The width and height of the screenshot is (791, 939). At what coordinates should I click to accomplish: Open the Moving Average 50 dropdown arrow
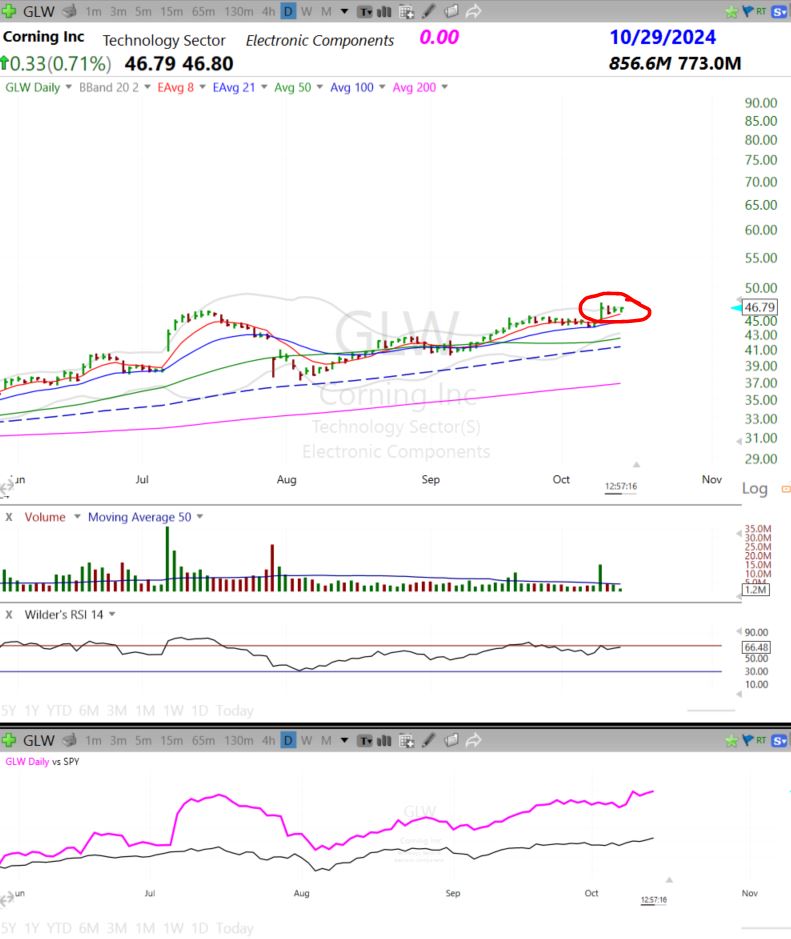coord(200,517)
